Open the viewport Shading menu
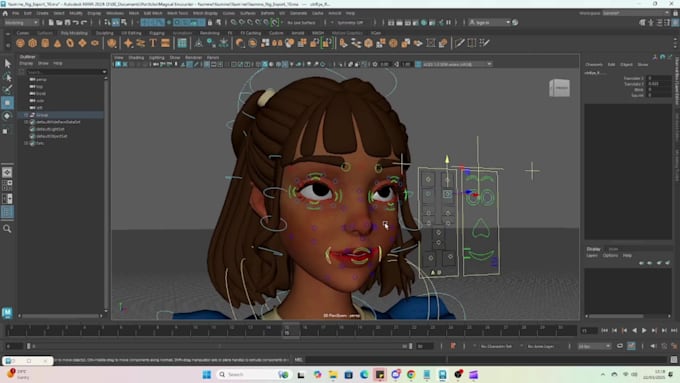The width and height of the screenshot is (680, 383). click(x=136, y=57)
